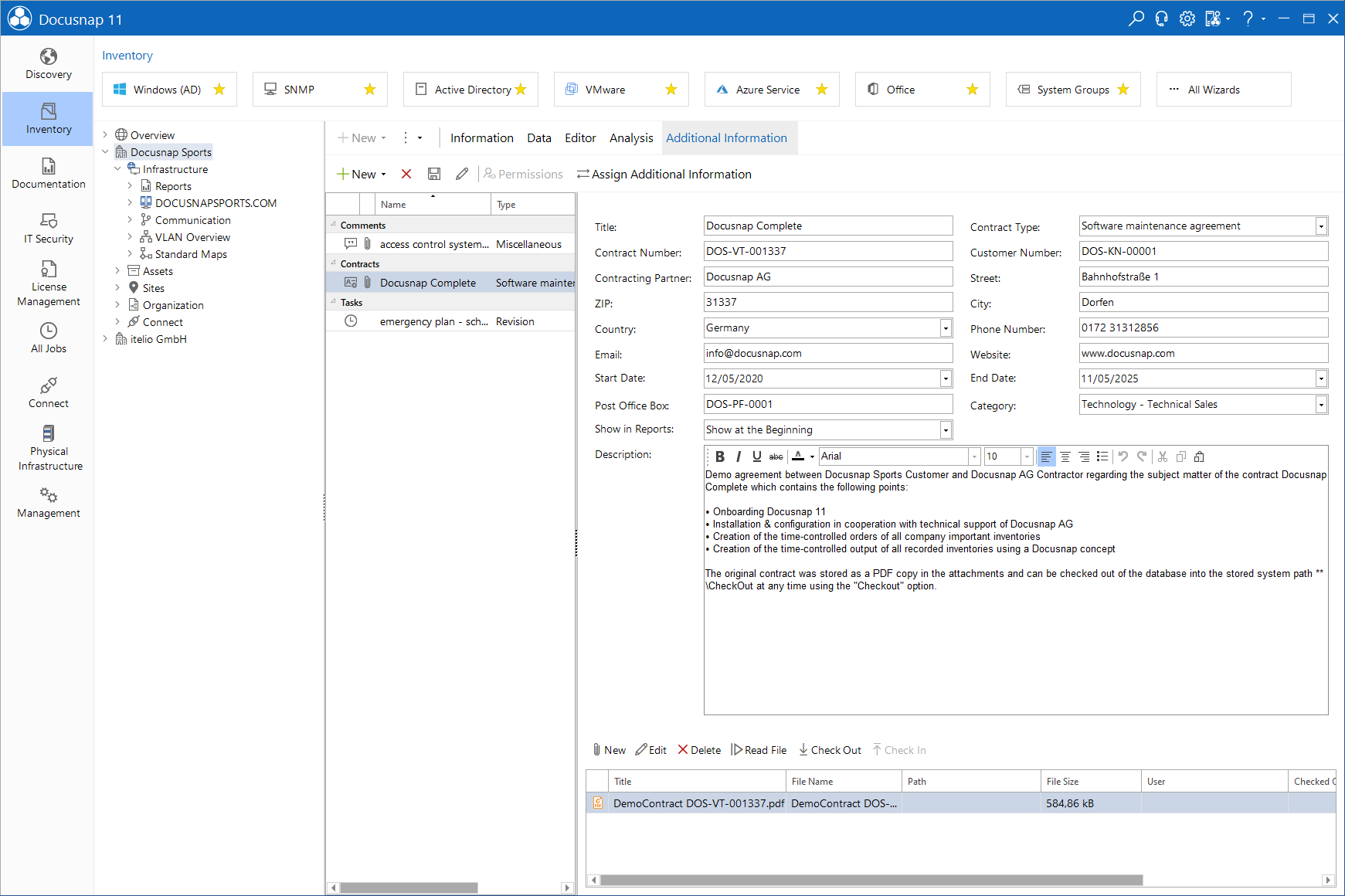This screenshot has height=896, width=1345.
Task: Center align the description text
Action: point(1065,456)
